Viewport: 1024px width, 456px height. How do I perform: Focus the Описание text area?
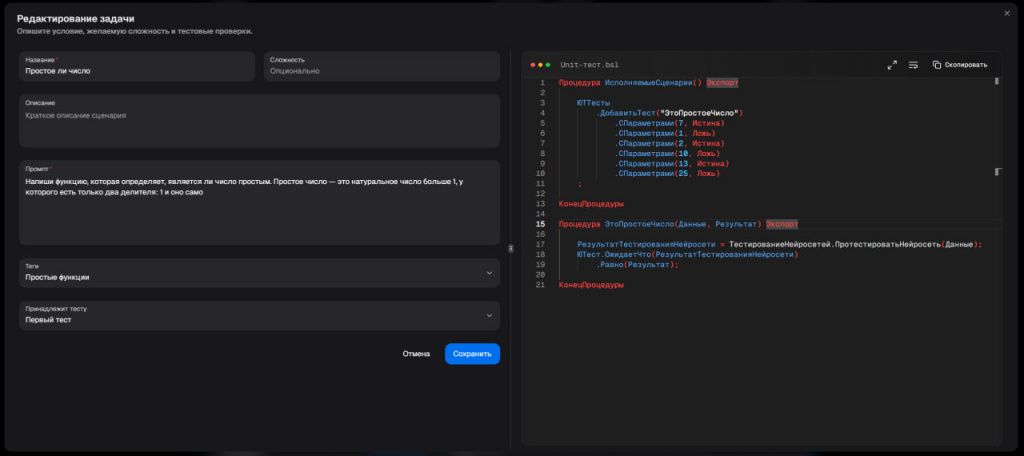click(x=259, y=121)
